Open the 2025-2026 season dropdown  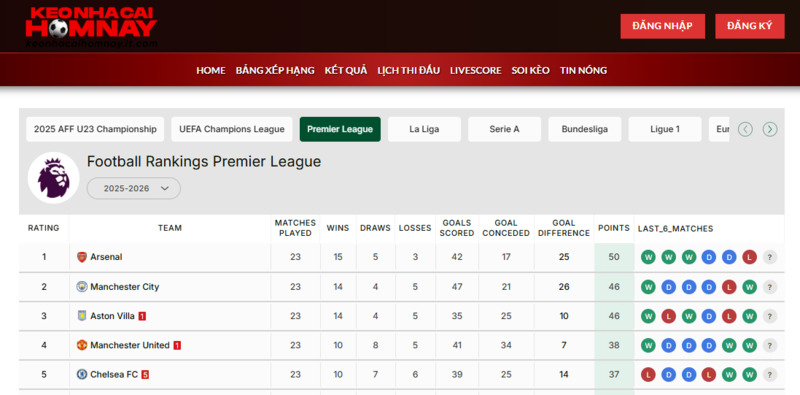[134, 188]
